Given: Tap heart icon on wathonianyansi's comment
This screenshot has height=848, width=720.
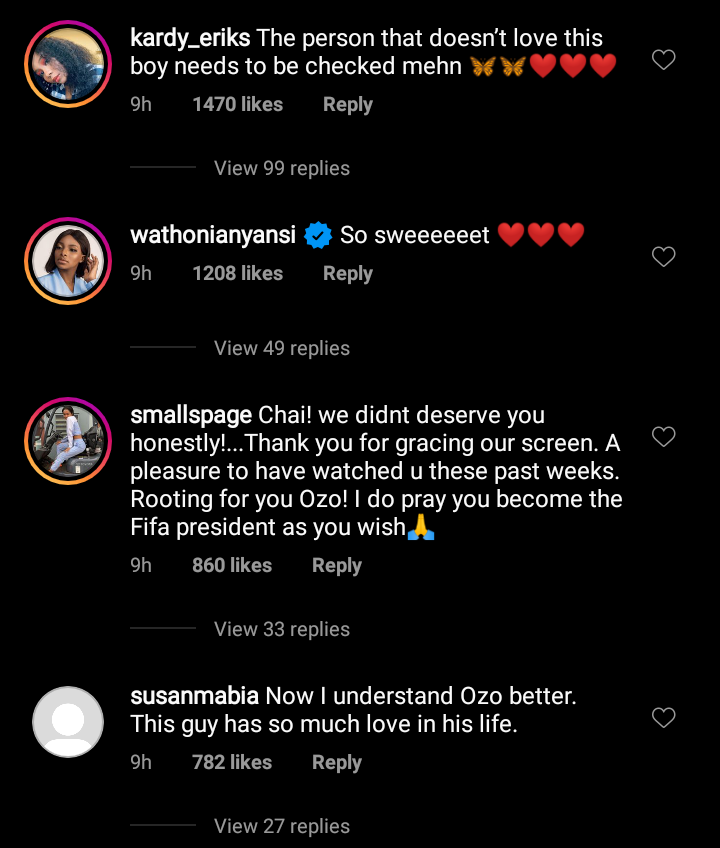Looking at the screenshot, I should [x=663, y=257].
